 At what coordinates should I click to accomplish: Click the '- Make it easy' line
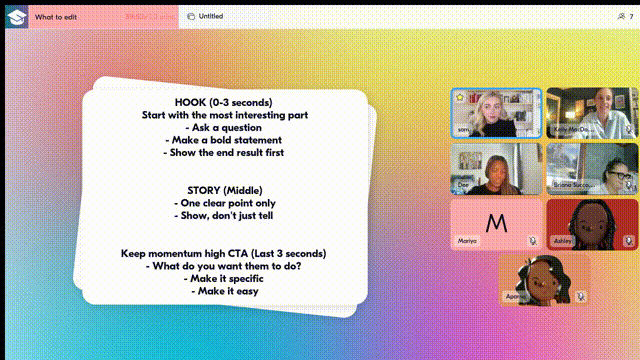(225, 291)
